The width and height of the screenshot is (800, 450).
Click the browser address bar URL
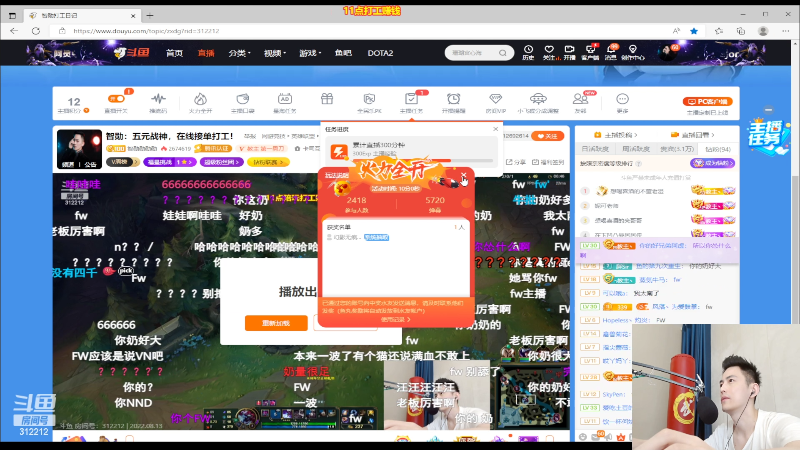coord(146,31)
